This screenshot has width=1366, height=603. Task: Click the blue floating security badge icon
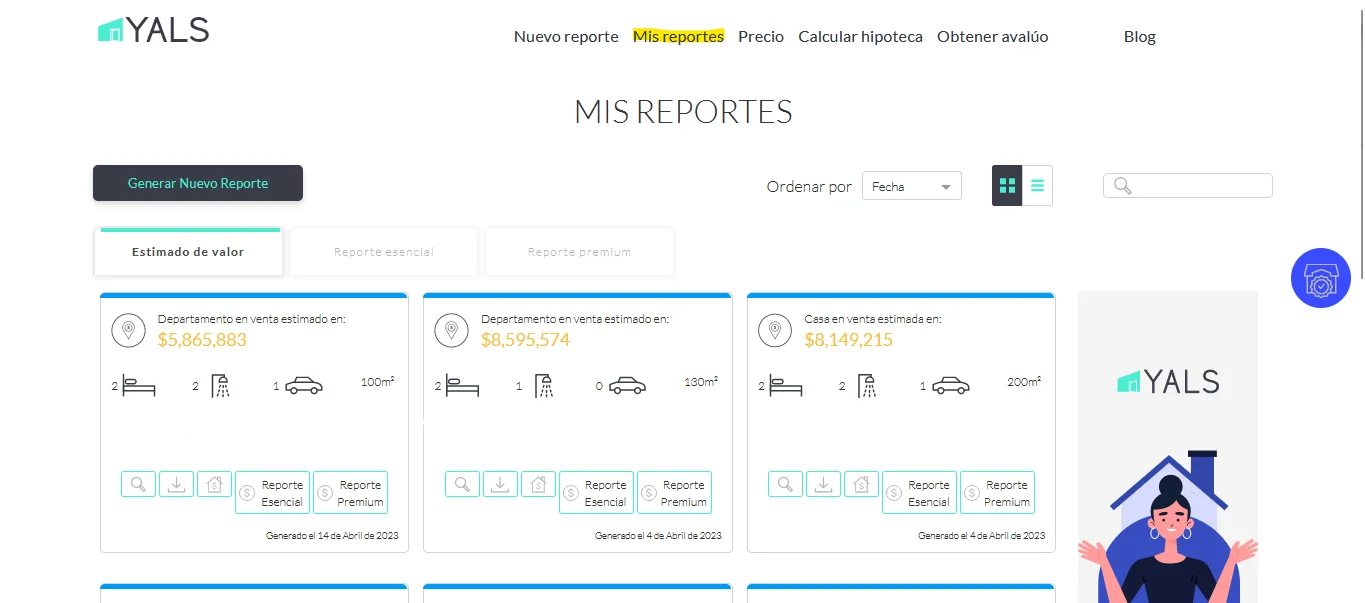pos(1320,278)
